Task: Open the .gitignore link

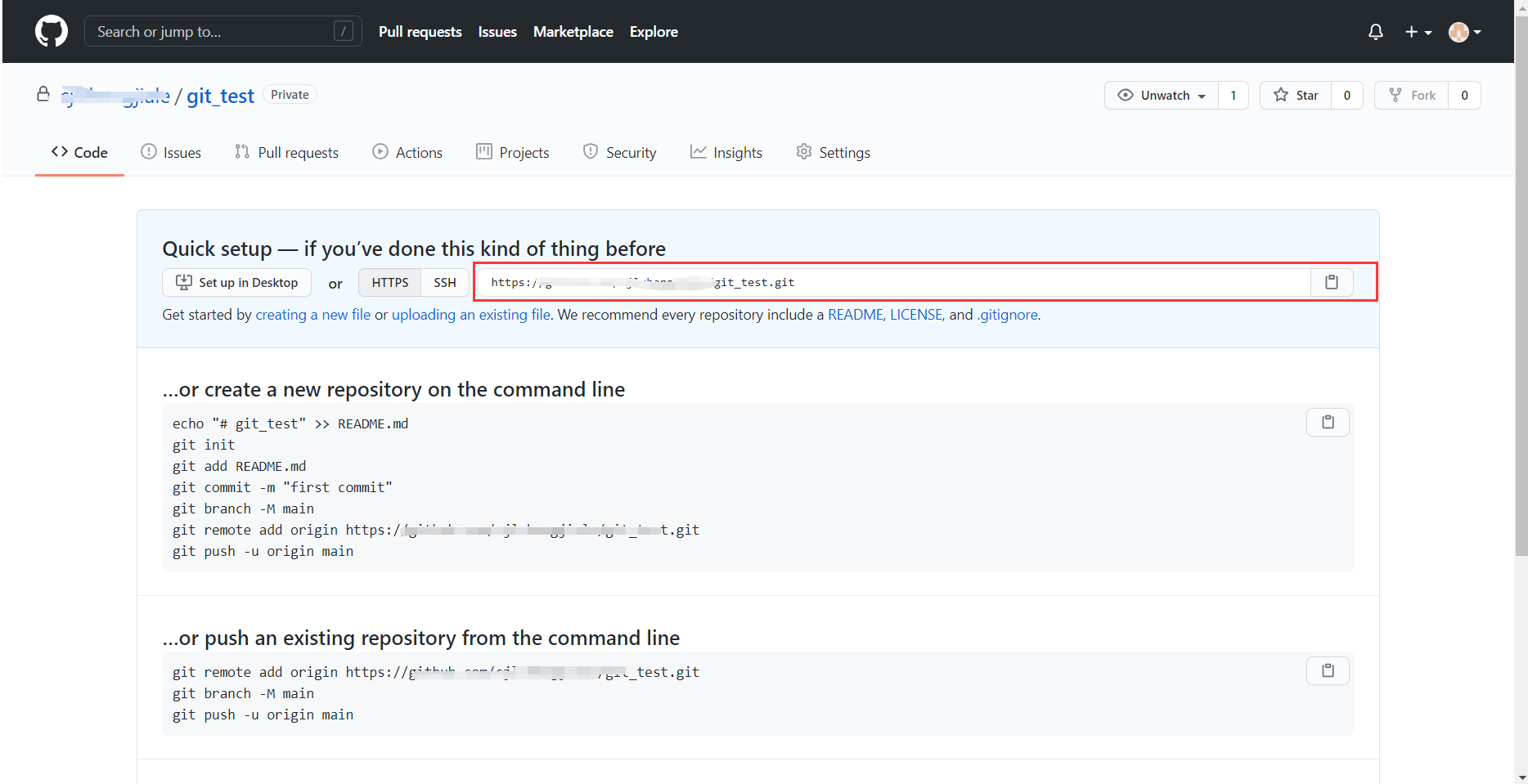Action: click(x=1007, y=315)
